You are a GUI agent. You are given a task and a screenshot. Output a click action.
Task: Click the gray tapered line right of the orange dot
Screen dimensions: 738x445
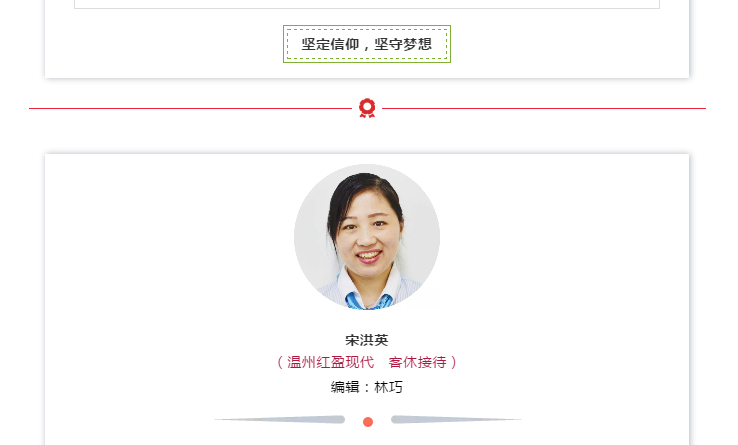[456, 419]
